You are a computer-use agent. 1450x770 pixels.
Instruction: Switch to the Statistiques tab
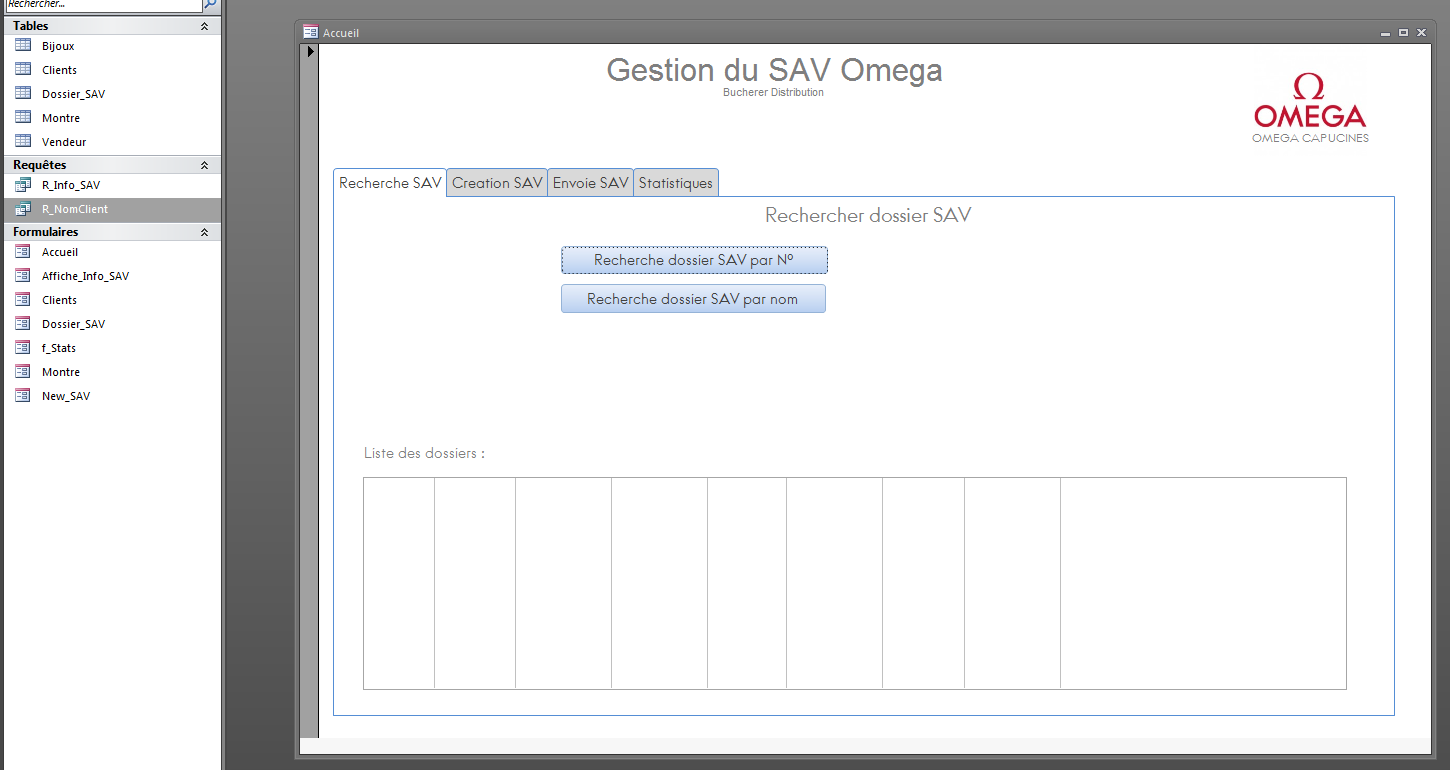point(676,183)
